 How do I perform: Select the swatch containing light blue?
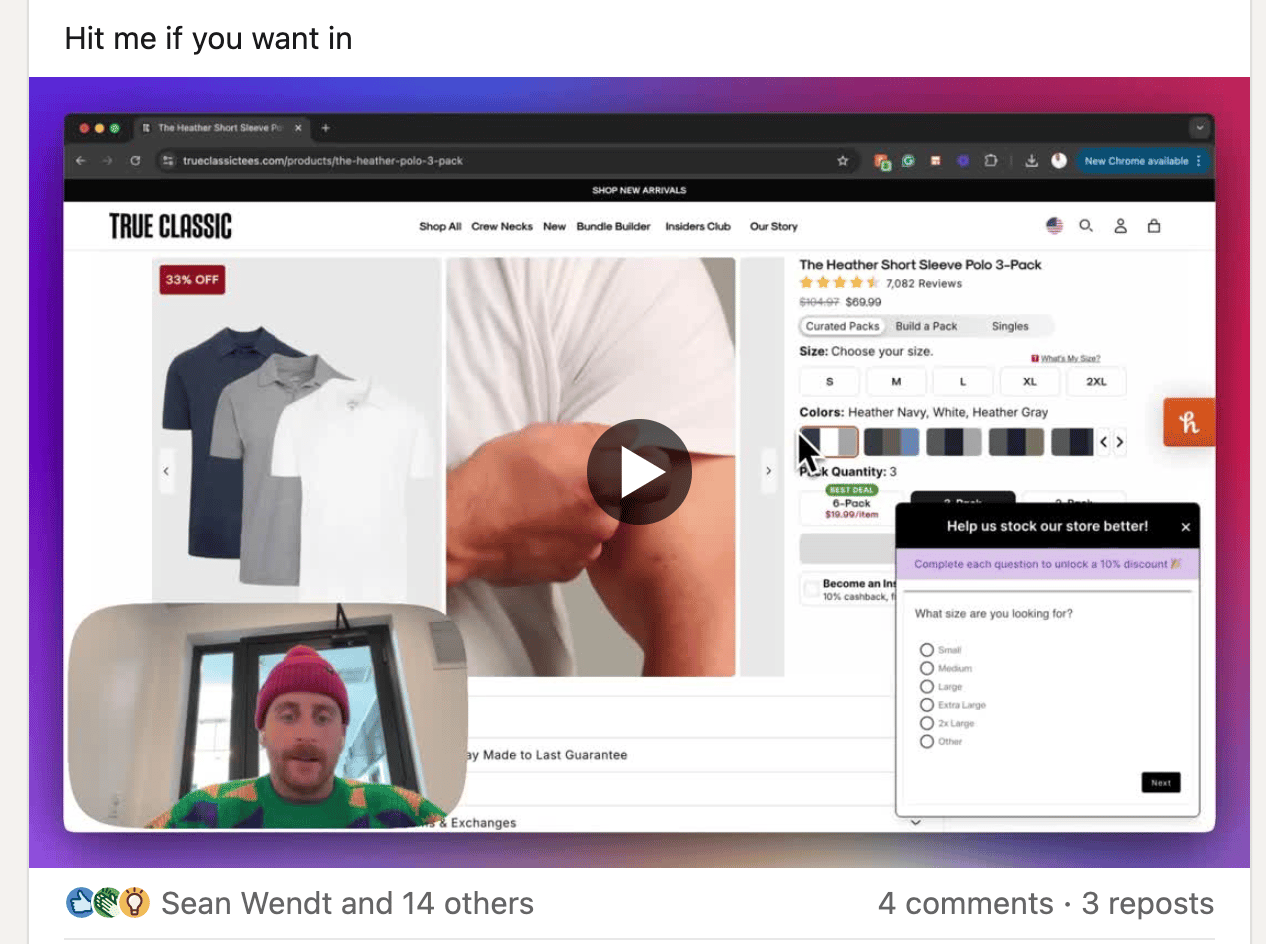891,442
